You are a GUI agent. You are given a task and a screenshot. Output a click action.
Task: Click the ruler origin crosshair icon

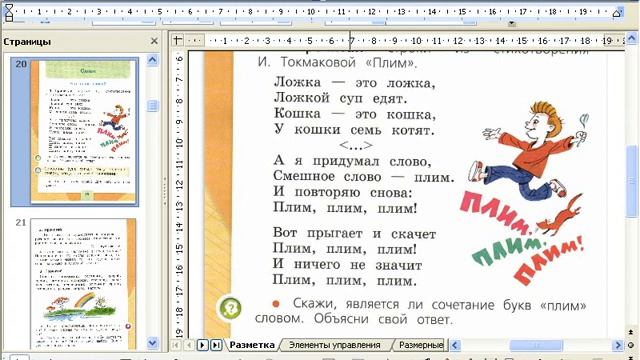[x=177, y=40]
